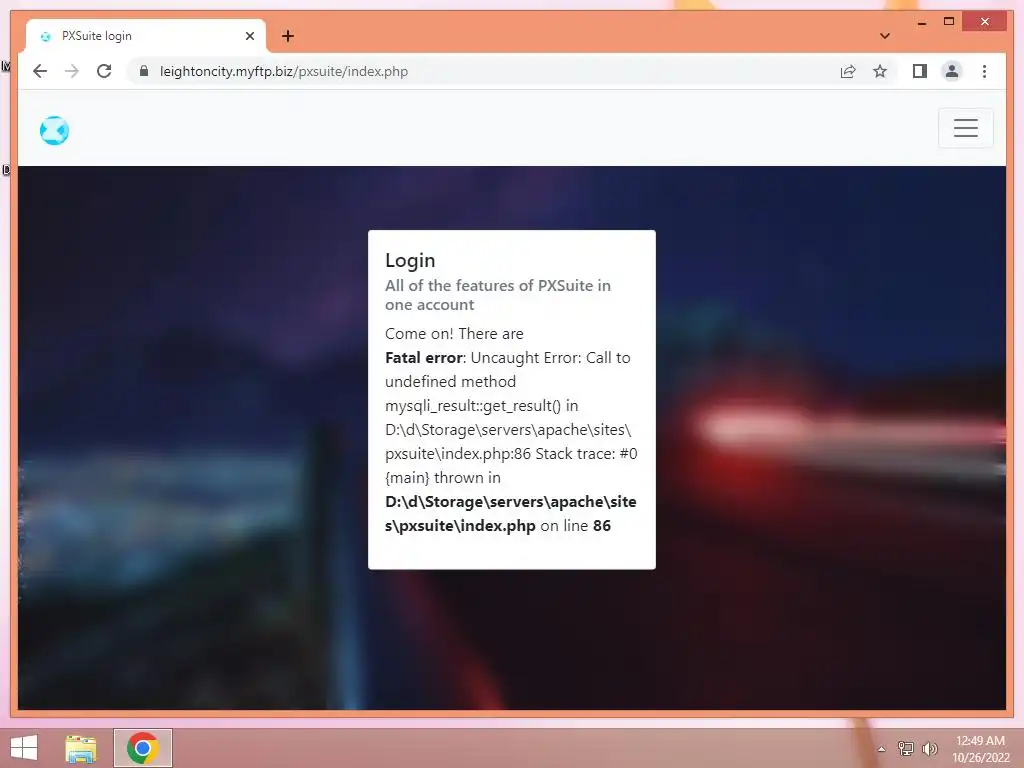Screen dimensions: 1024x768
Task: Select the PXSuite login tab
Action: coord(146,36)
